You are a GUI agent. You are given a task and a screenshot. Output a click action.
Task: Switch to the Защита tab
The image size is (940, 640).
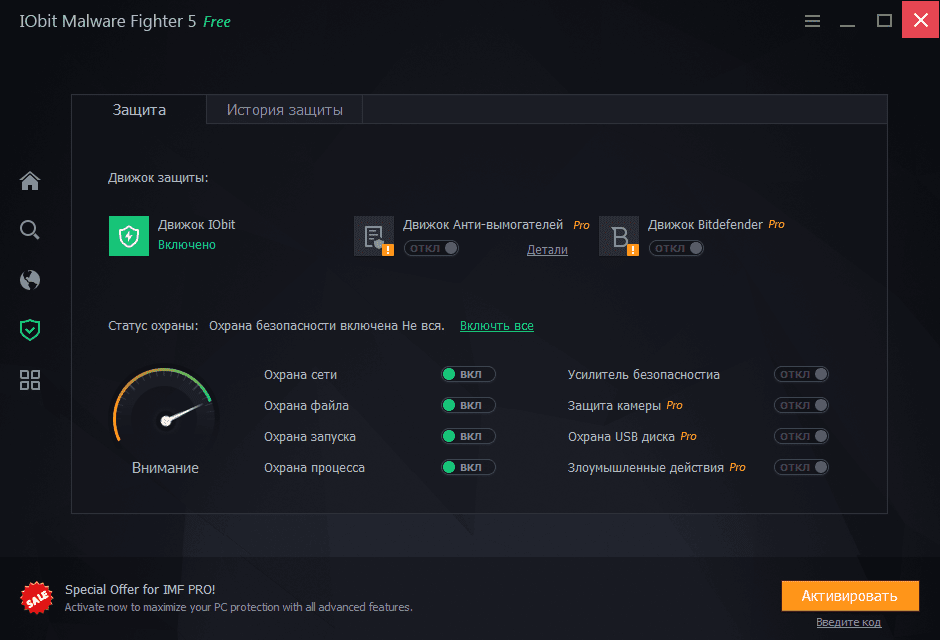(139, 110)
